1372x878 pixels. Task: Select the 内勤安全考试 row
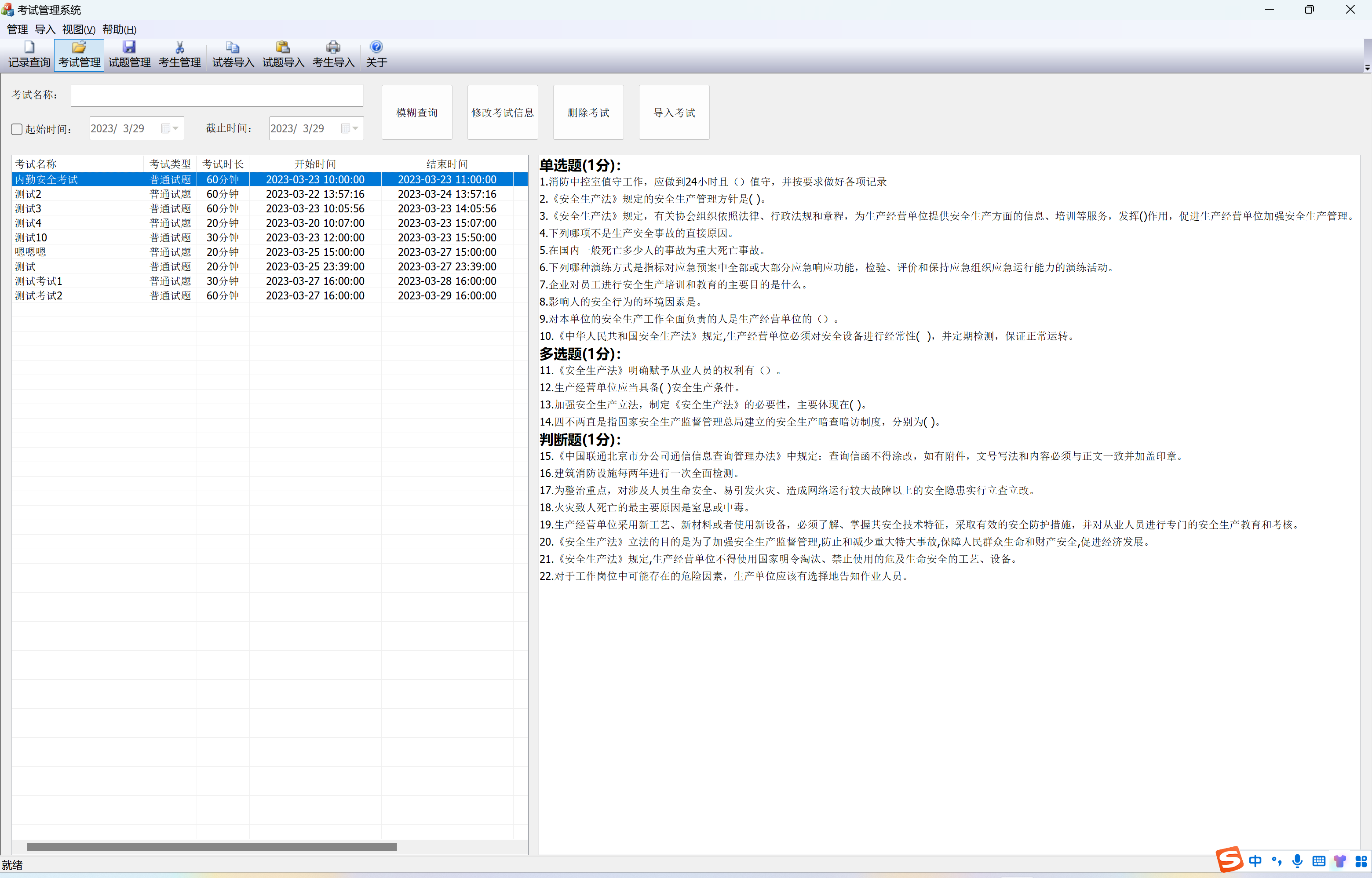(269, 179)
